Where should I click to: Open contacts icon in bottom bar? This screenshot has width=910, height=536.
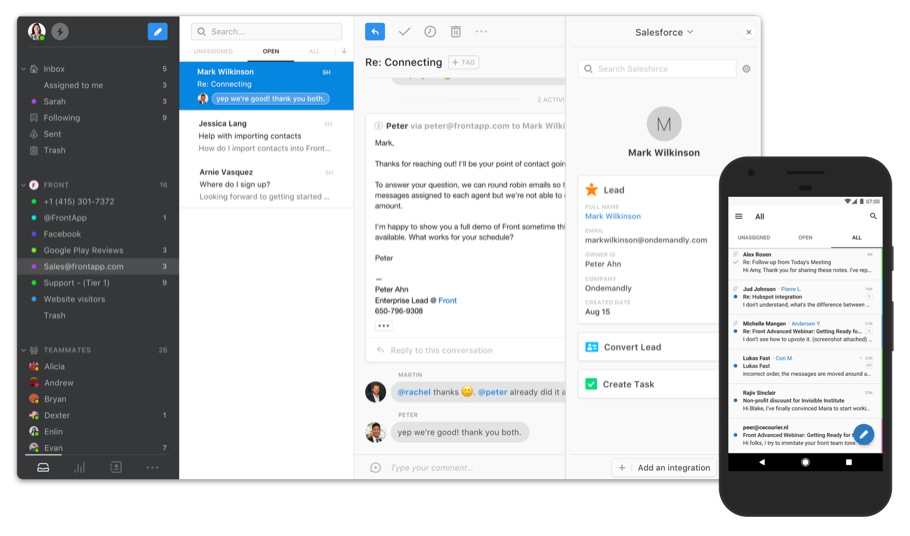(x=116, y=468)
